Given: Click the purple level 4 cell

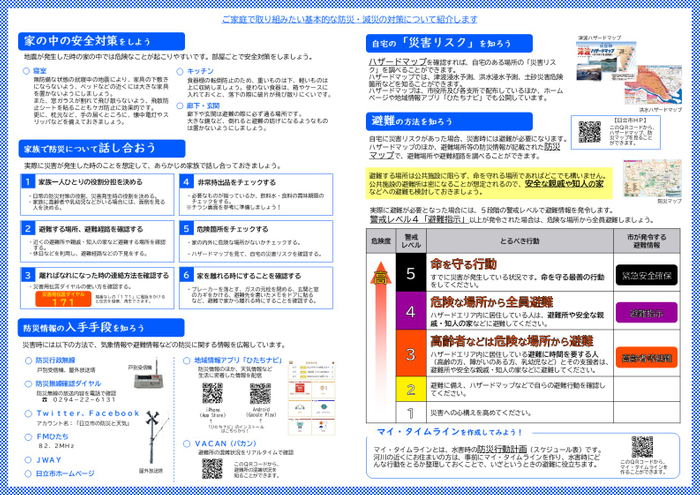Looking at the screenshot, I should [411, 311].
